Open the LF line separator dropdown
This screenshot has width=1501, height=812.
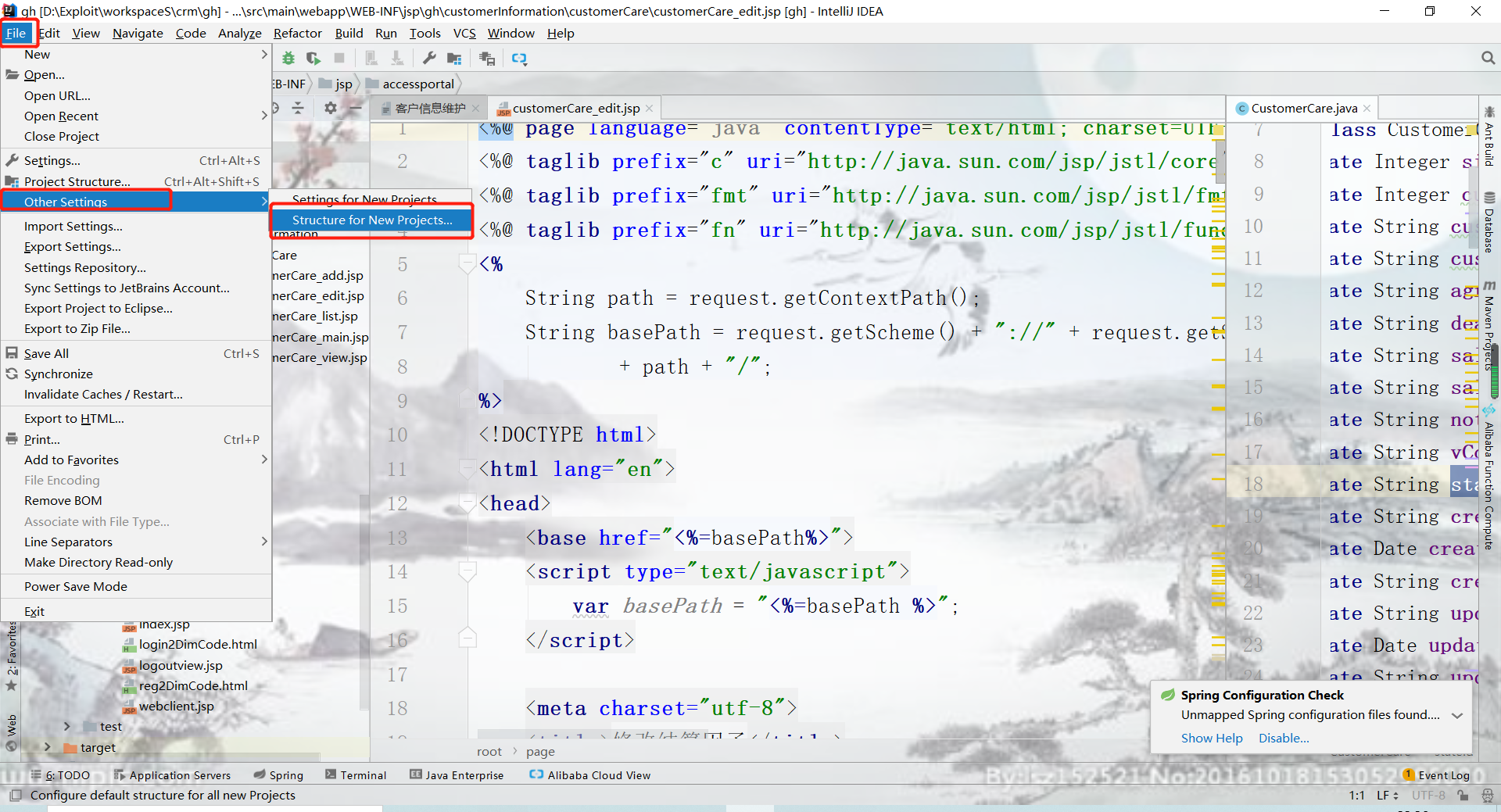click(1388, 796)
